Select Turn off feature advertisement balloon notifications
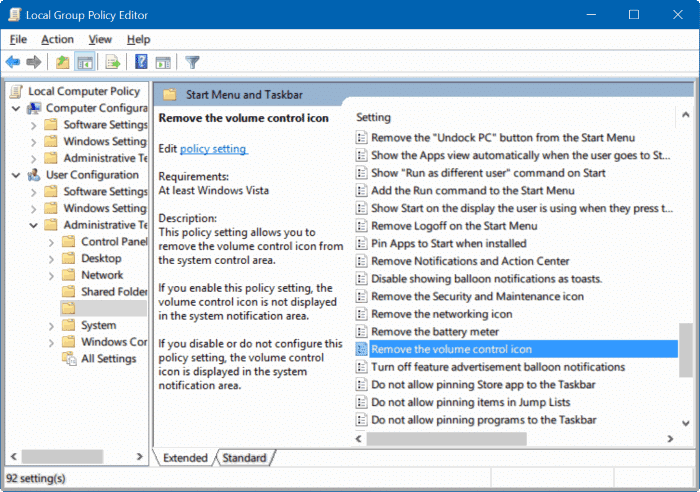The height and width of the screenshot is (492, 700). pos(498,367)
